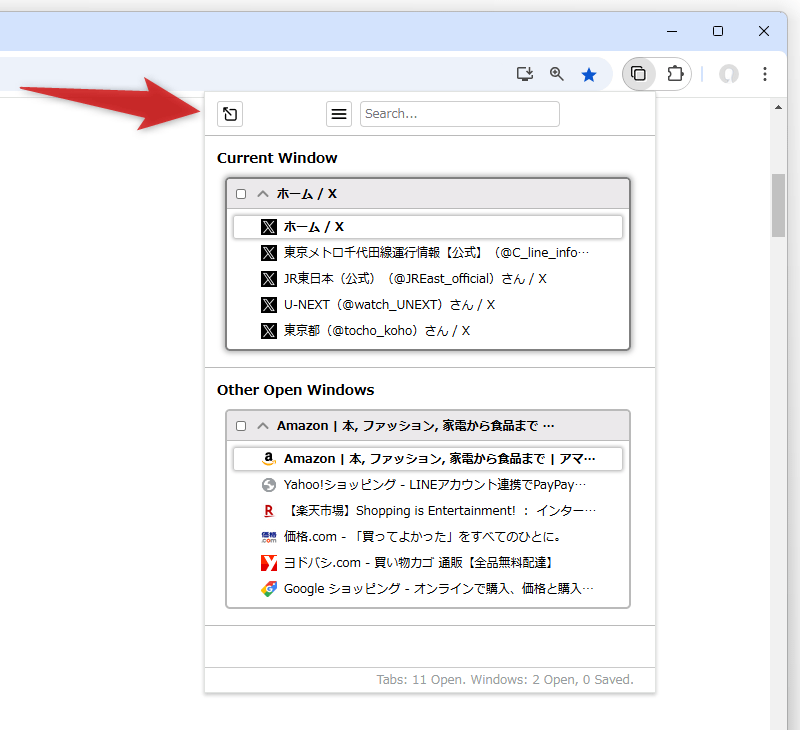Click the ホーム / X window title header
Viewport: 800px width, 730px height.
[307, 194]
